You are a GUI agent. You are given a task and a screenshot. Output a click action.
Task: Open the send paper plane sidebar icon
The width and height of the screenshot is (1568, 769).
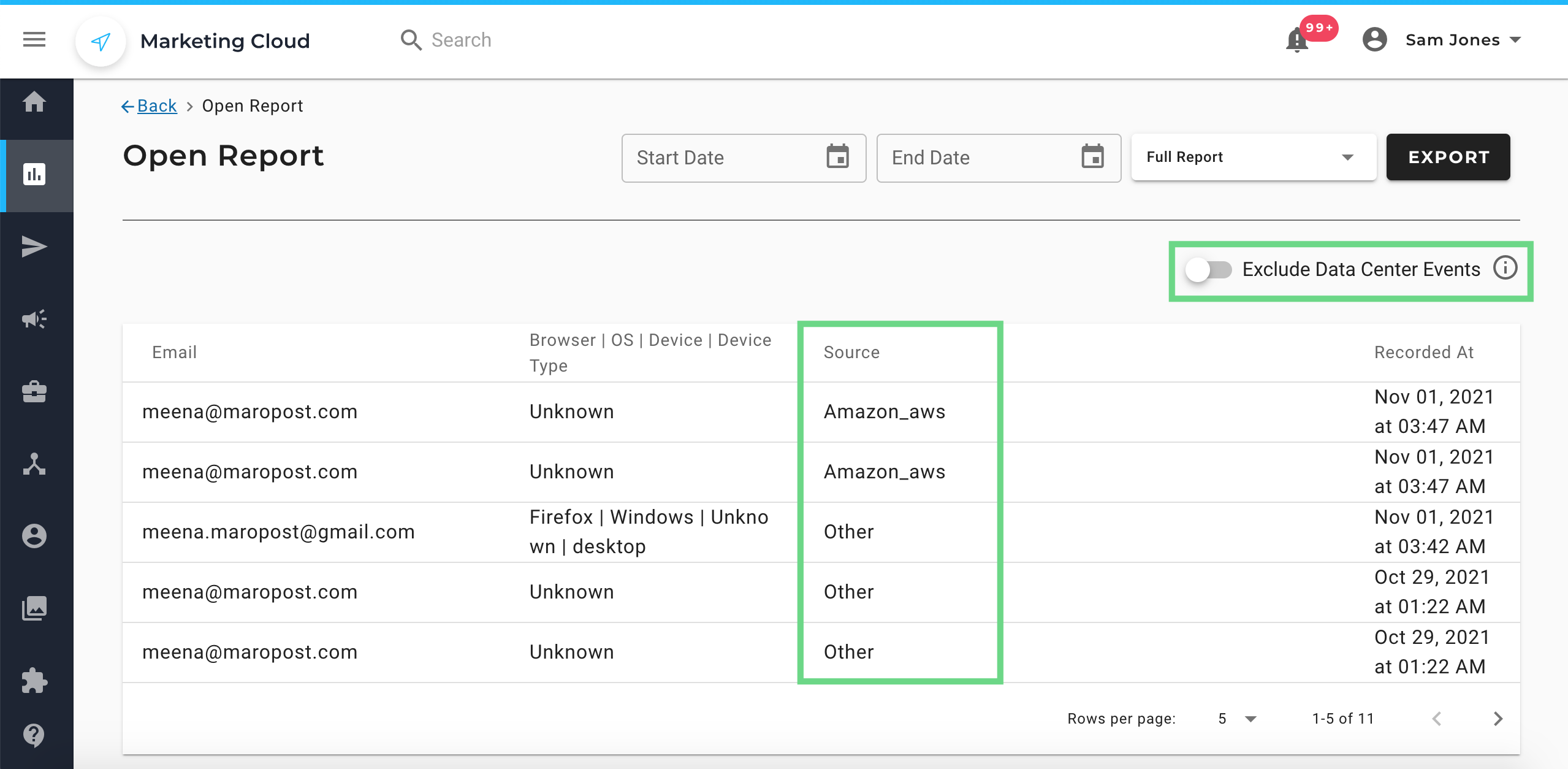pyautogui.click(x=34, y=247)
